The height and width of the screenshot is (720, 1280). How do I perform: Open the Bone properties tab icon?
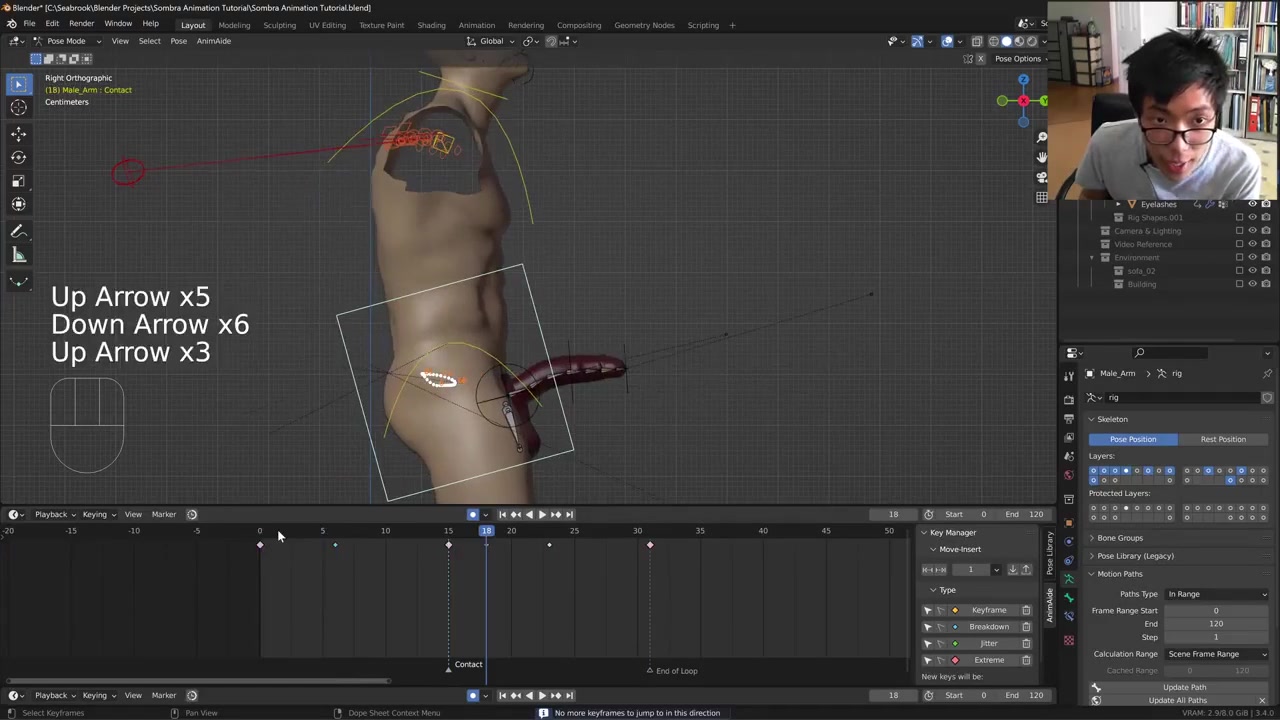pyautogui.click(x=1068, y=598)
